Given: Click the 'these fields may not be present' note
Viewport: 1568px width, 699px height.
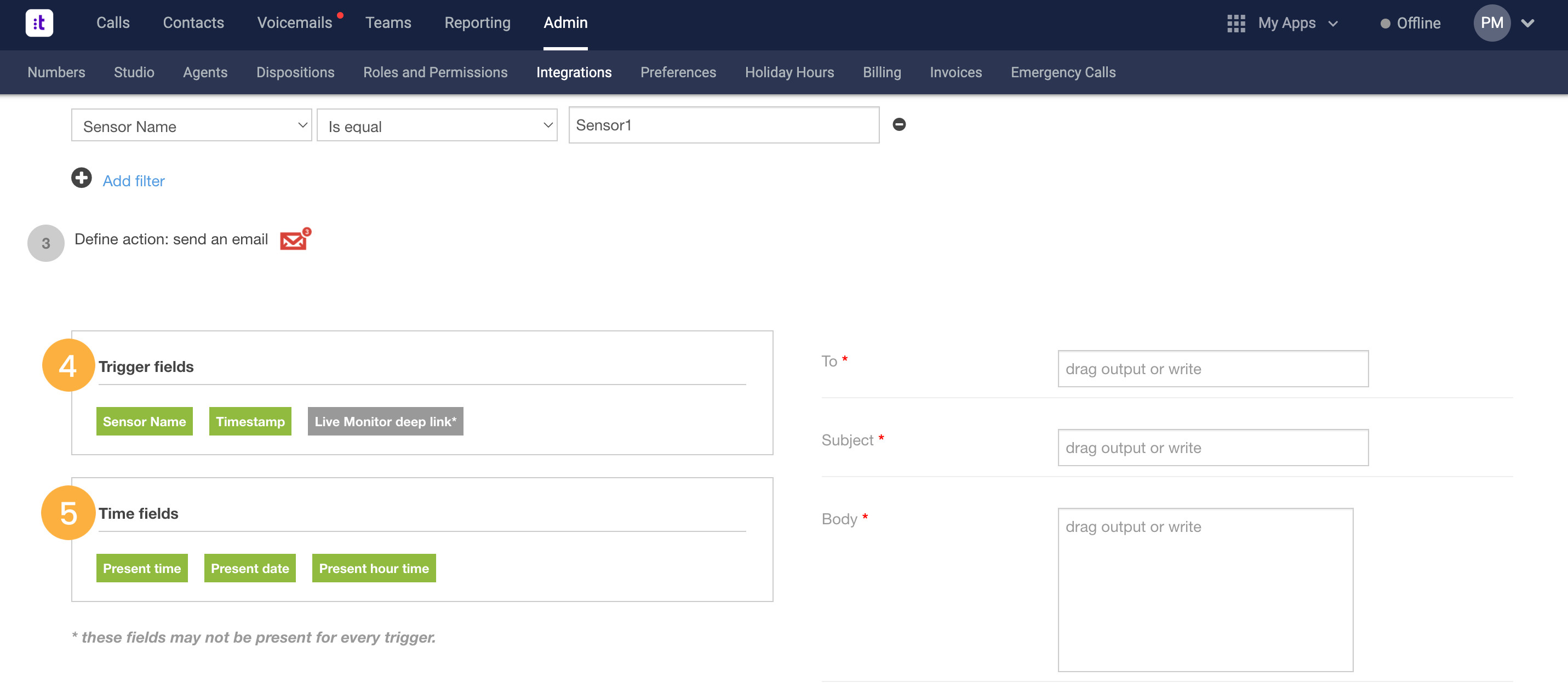Looking at the screenshot, I should click(x=253, y=637).
